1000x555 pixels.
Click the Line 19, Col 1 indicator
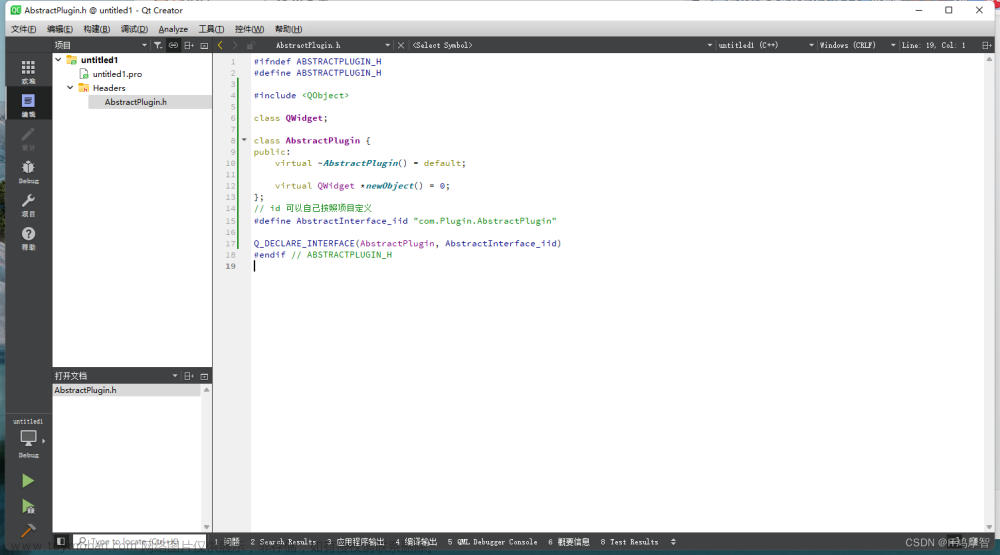934,45
